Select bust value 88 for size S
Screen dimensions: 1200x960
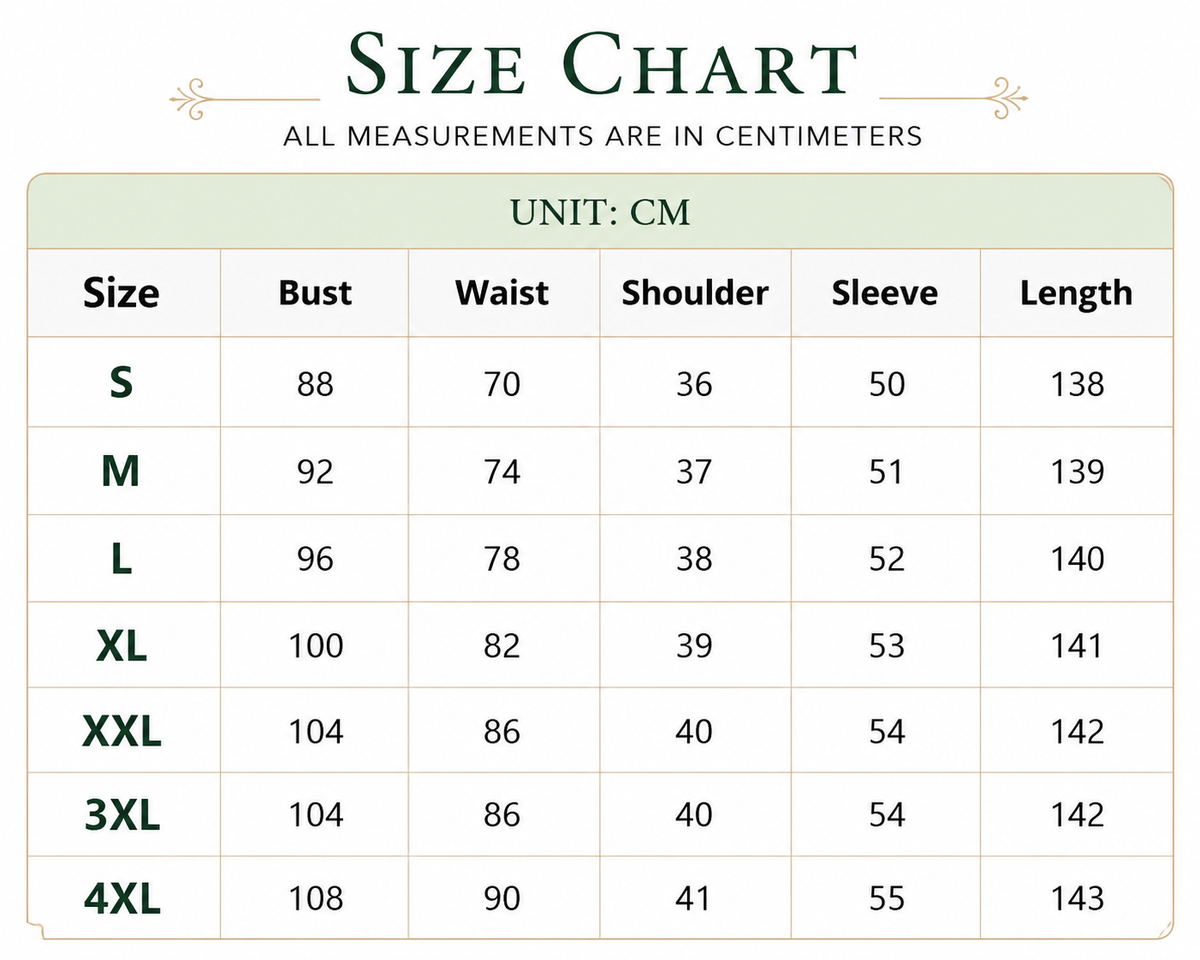(x=315, y=384)
